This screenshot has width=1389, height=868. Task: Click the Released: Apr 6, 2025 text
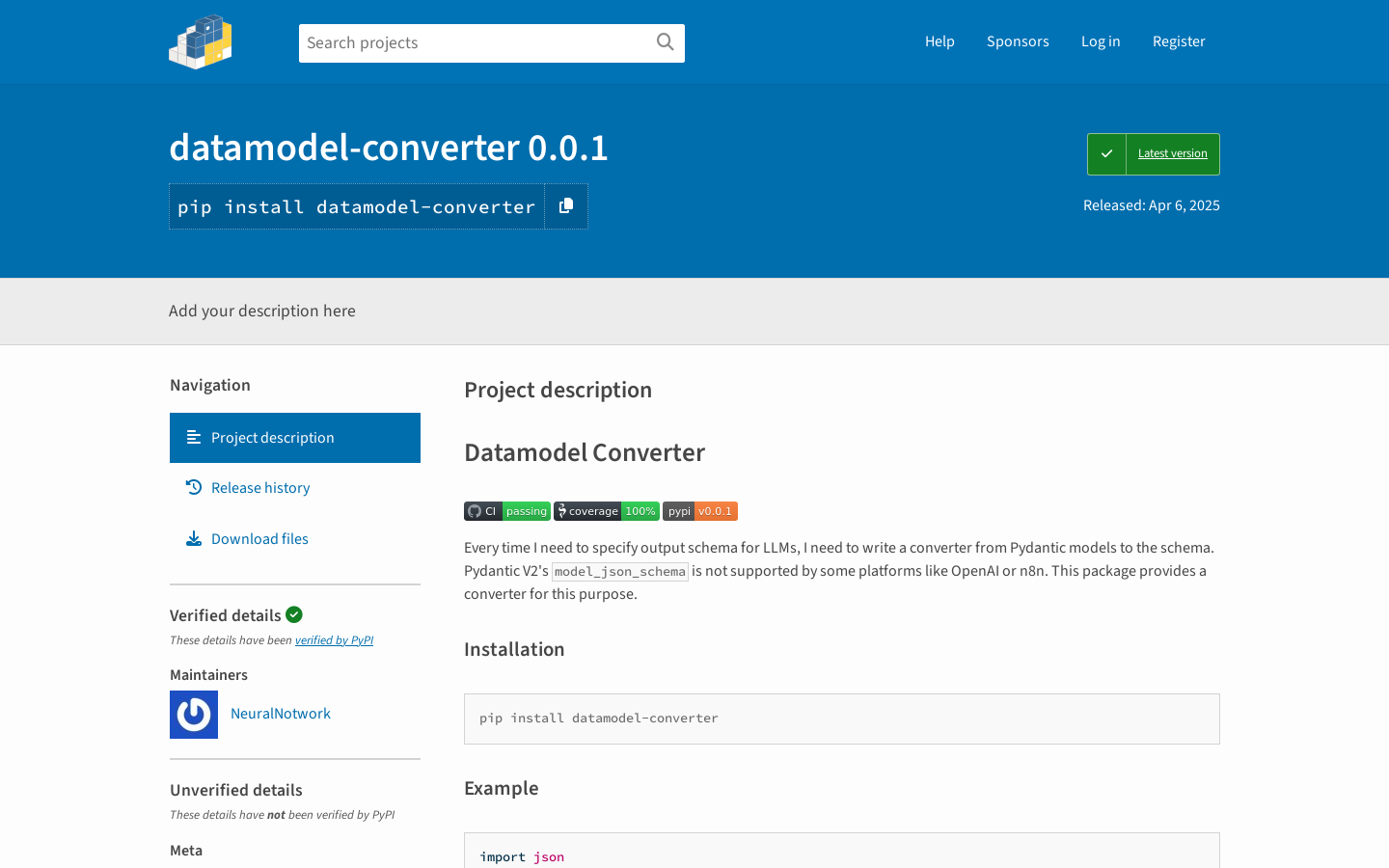(x=1152, y=205)
